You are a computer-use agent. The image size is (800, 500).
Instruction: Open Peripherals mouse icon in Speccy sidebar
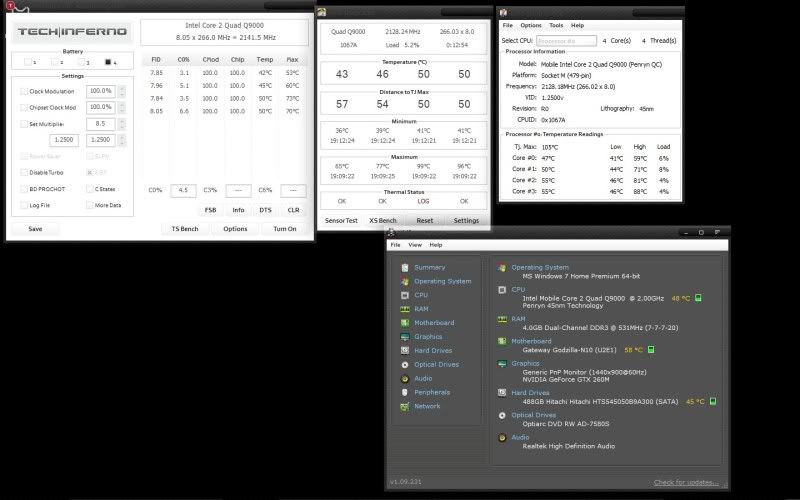pyautogui.click(x=405, y=392)
